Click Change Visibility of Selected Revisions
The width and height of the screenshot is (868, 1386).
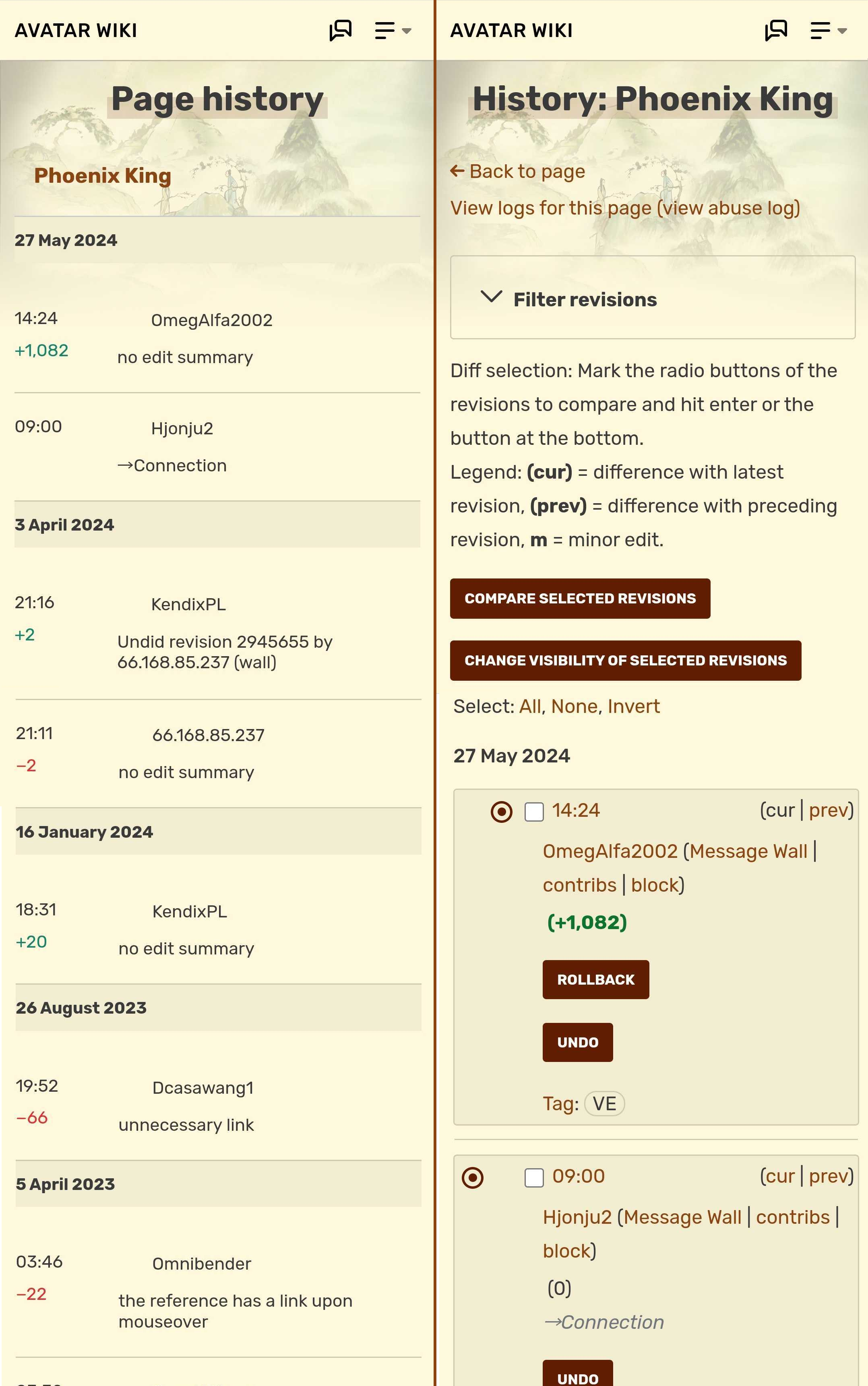tap(625, 661)
